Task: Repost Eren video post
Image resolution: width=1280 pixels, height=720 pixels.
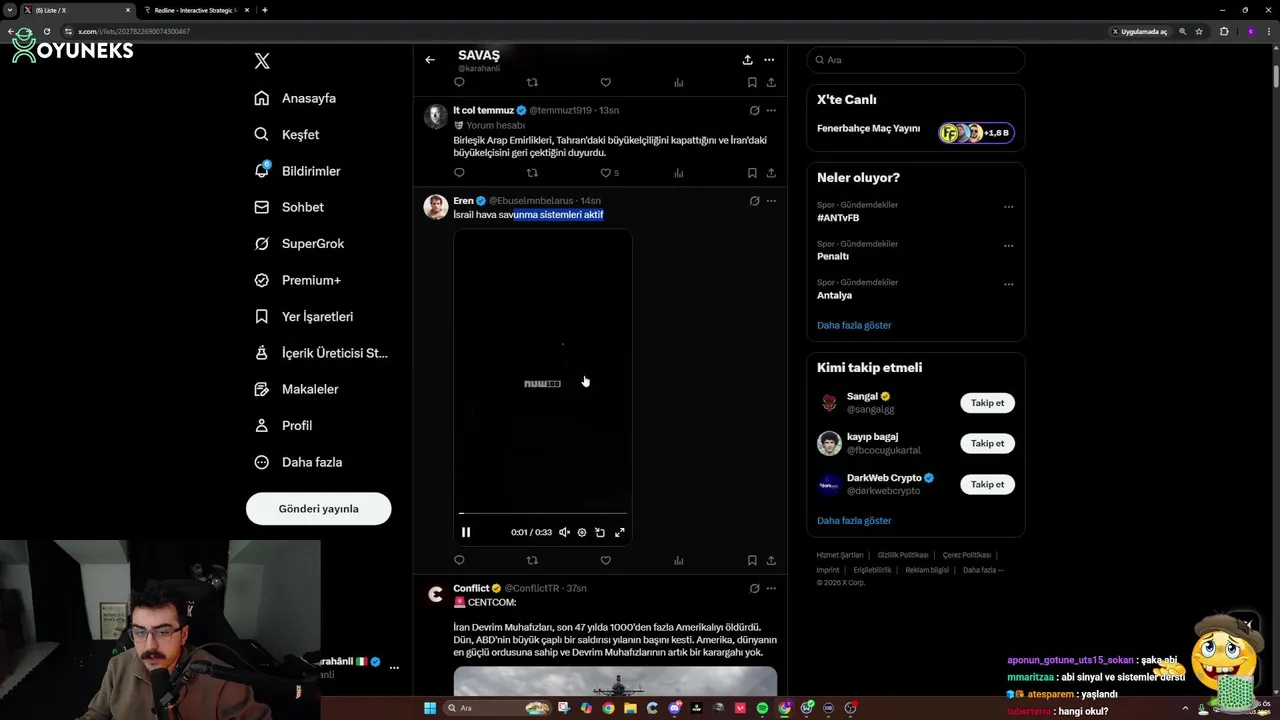Action: 532,561
